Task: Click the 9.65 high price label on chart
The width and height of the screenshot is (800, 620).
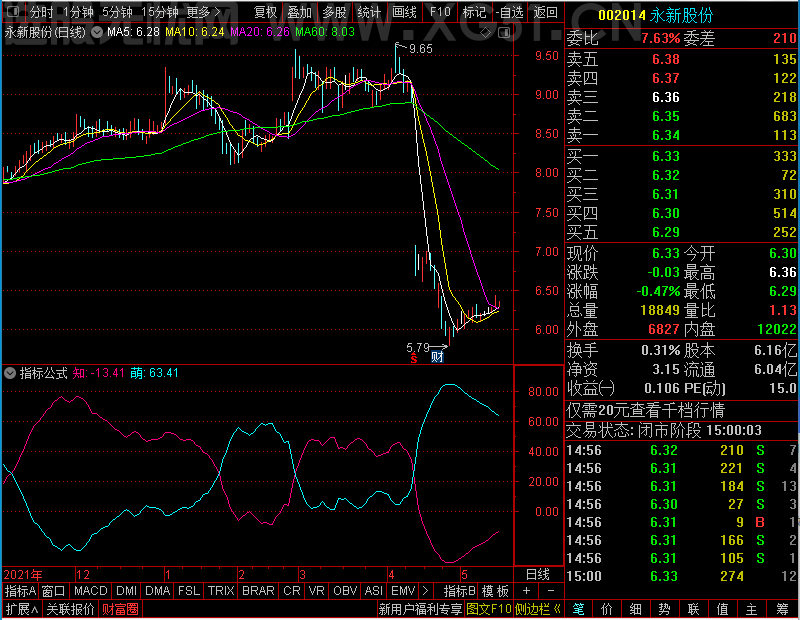Action: pos(420,49)
